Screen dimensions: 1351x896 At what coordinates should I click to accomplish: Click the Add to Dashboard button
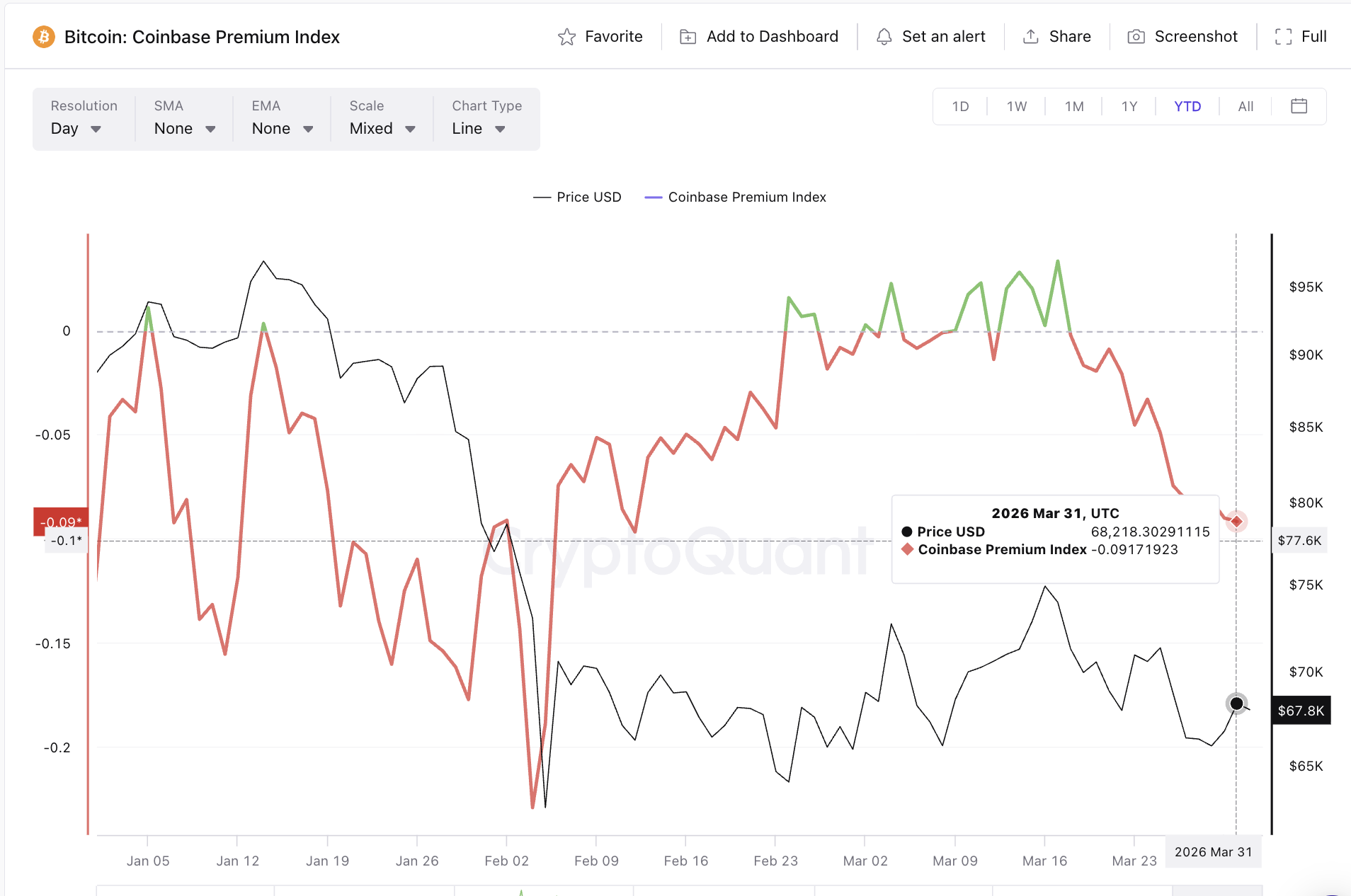772,37
